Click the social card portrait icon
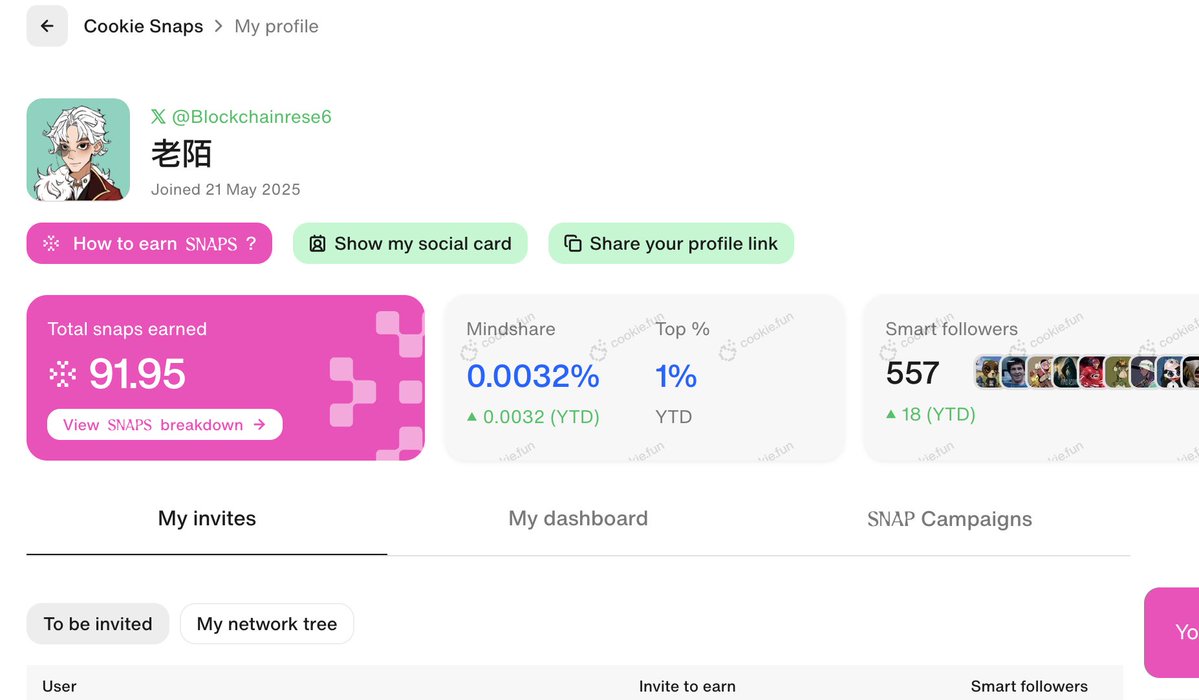The image size is (1199, 700). click(x=317, y=243)
